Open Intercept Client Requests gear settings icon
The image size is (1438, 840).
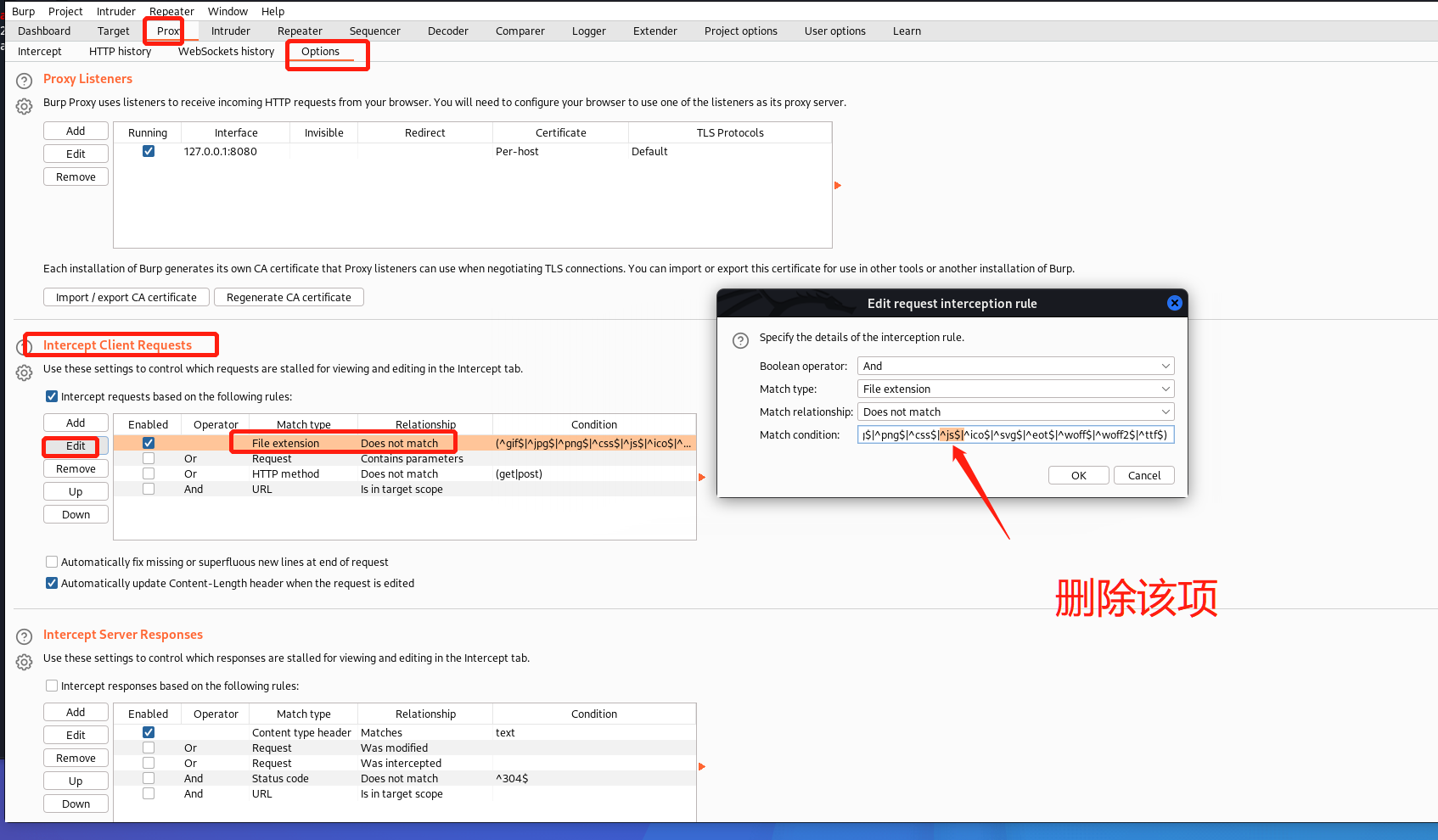(x=25, y=373)
